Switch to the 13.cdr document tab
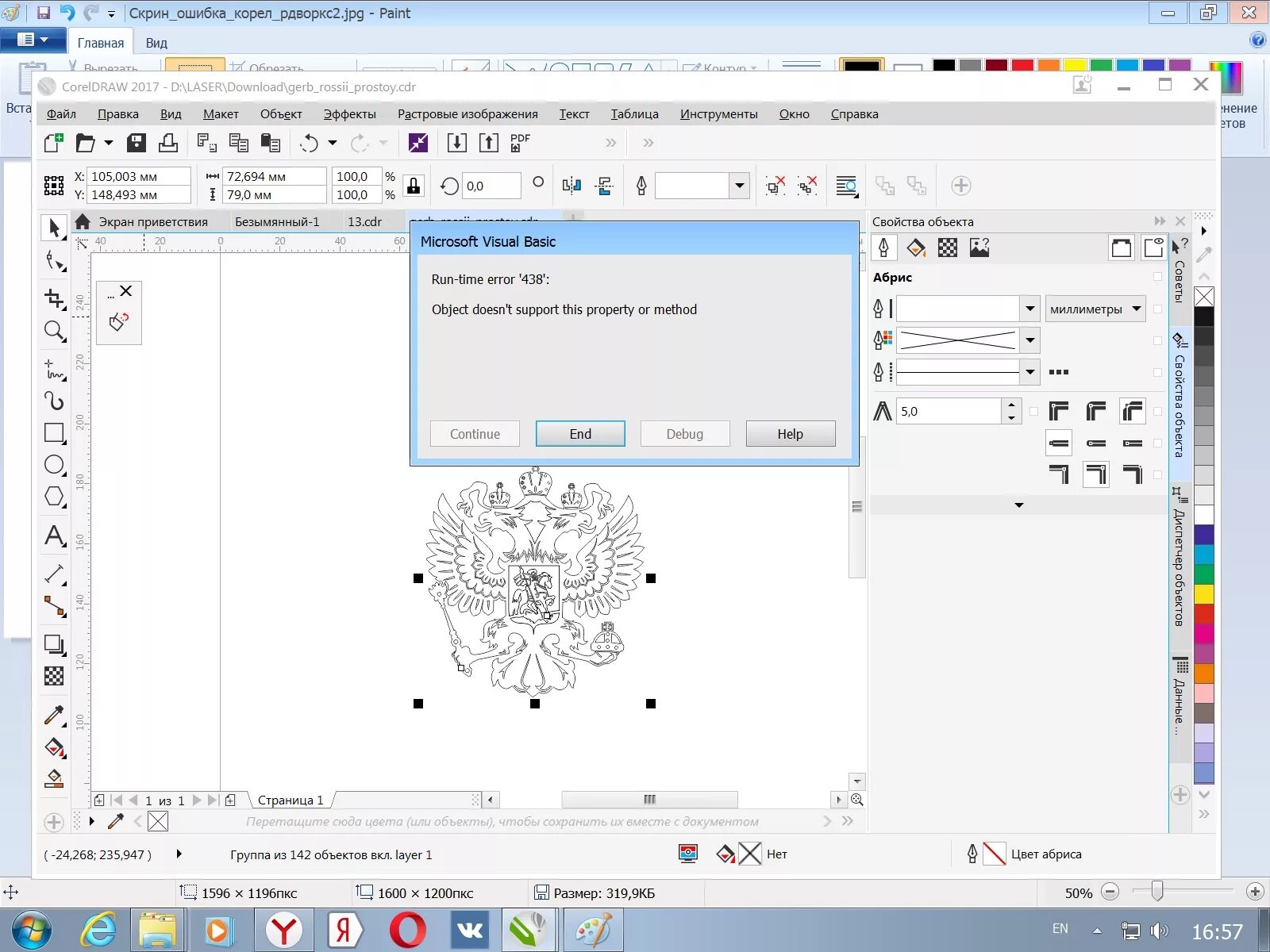Image resolution: width=1270 pixels, height=952 pixels. (x=364, y=222)
